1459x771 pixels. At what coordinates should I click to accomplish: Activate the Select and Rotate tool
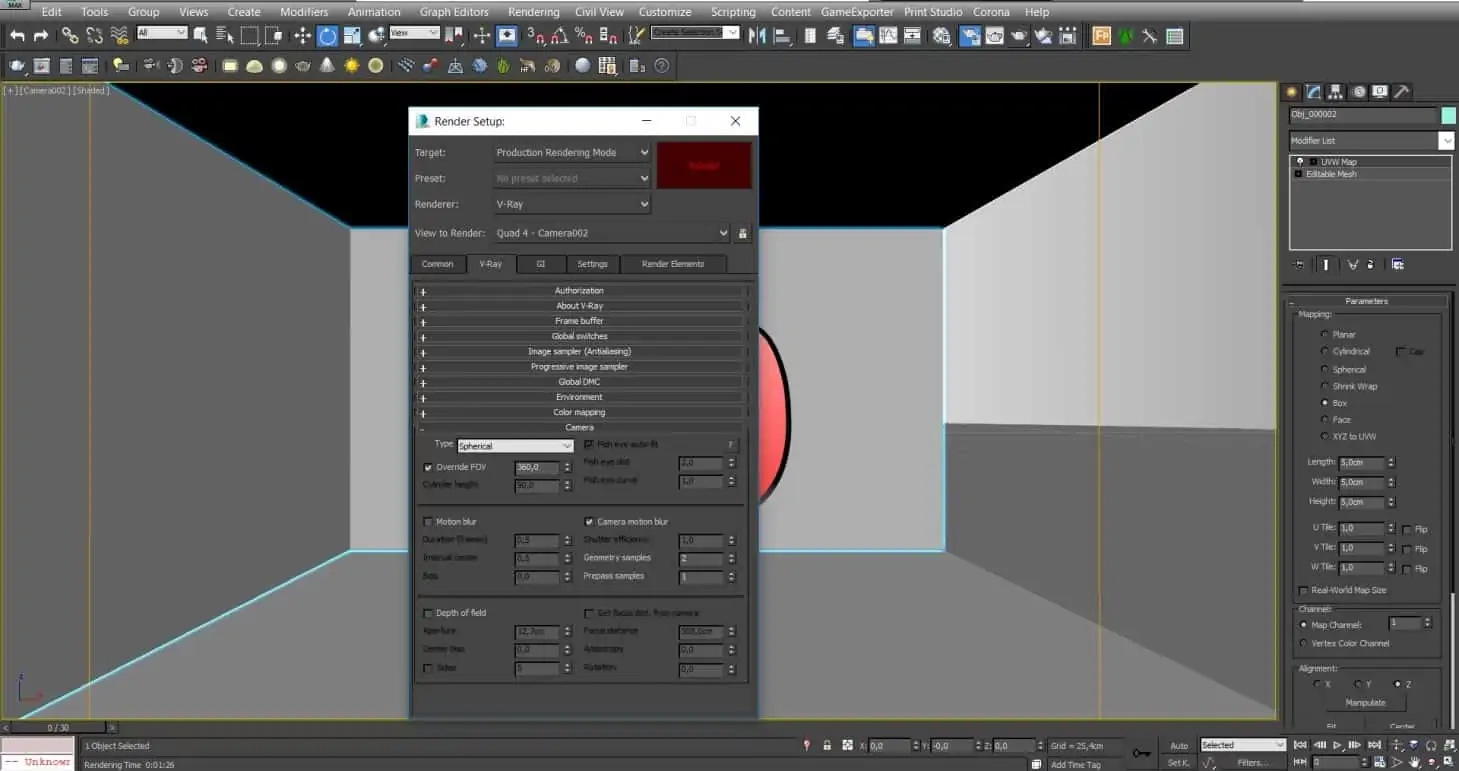point(327,36)
